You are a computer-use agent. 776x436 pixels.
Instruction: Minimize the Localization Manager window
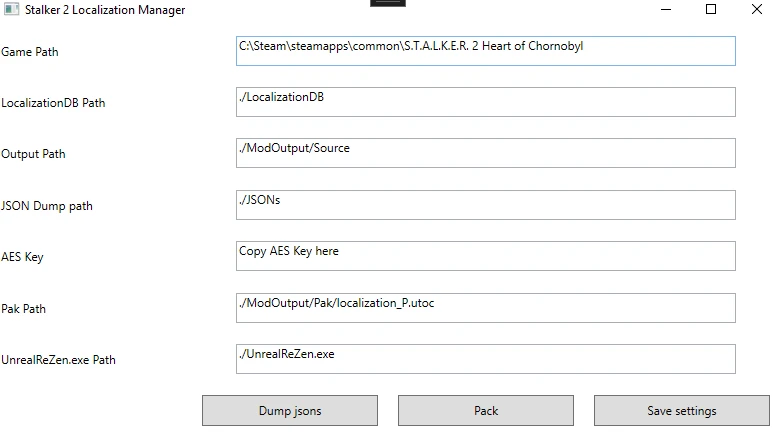tap(666, 9)
